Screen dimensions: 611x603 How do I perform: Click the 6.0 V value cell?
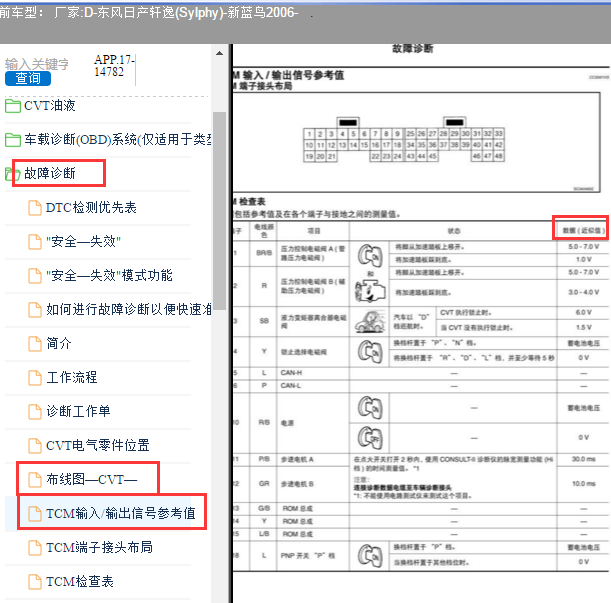583,312
